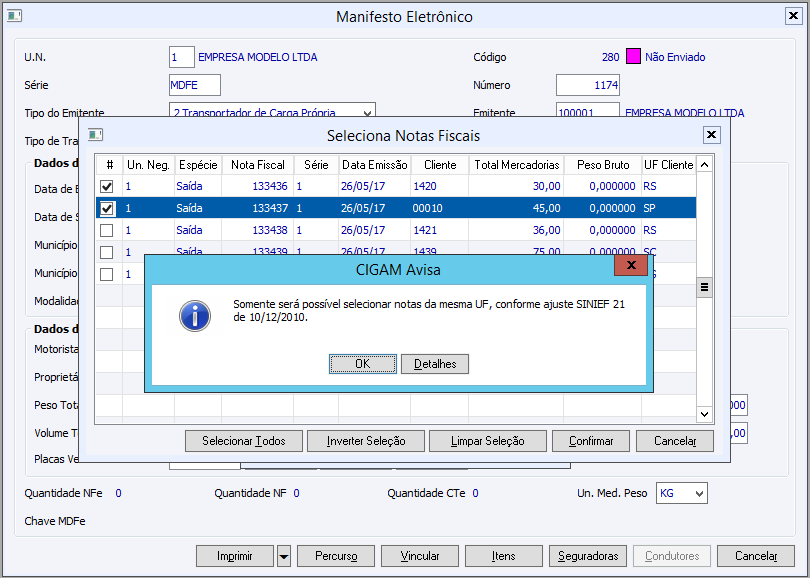Viewport: 810px width, 578px height.
Task: Click the blue information icon in the CIGAM Avisa dialog
Action: coord(195,316)
